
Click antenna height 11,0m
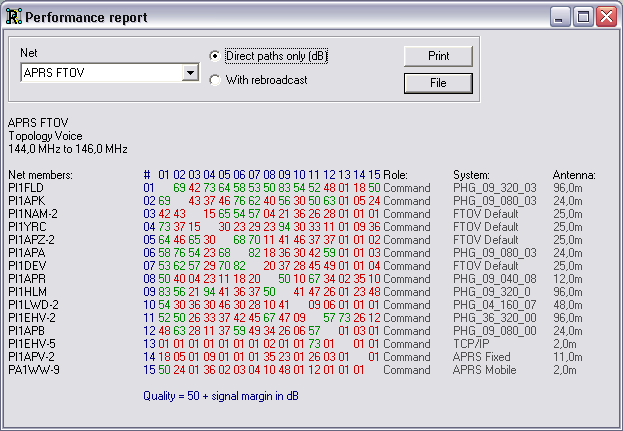click(x=568, y=357)
